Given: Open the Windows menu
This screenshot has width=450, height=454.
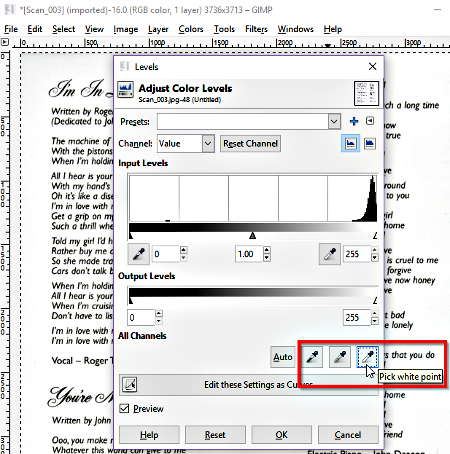Looking at the screenshot, I should pos(296,29).
